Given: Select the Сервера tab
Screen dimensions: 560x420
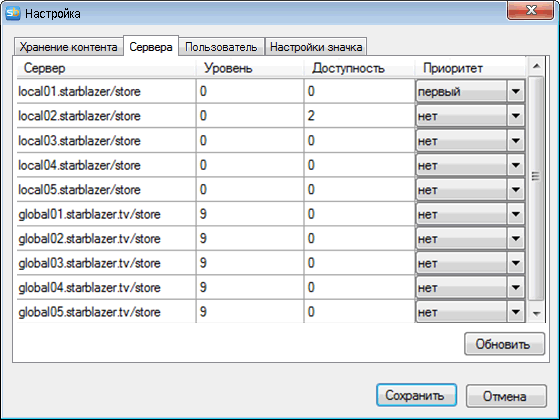Looking at the screenshot, I should click(x=151, y=46).
